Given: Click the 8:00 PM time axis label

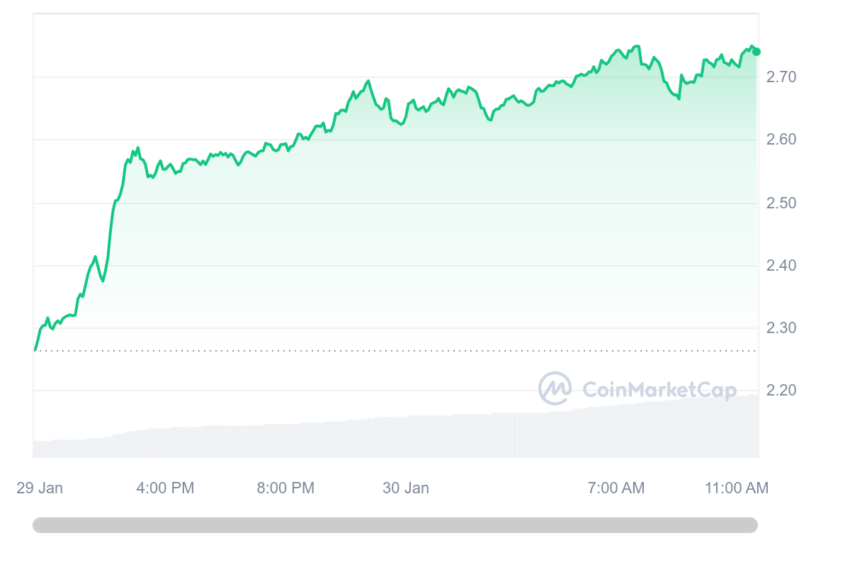Looking at the screenshot, I should (286, 488).
